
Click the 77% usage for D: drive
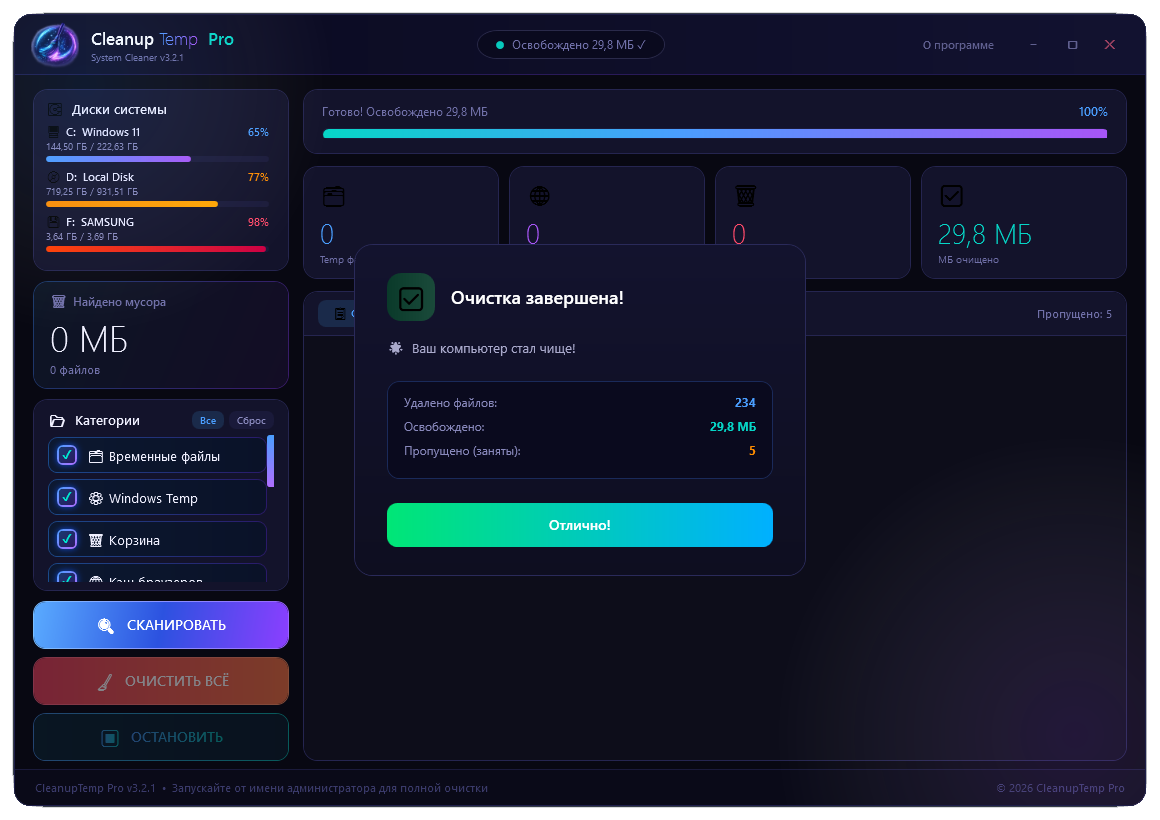coord(258,178)
